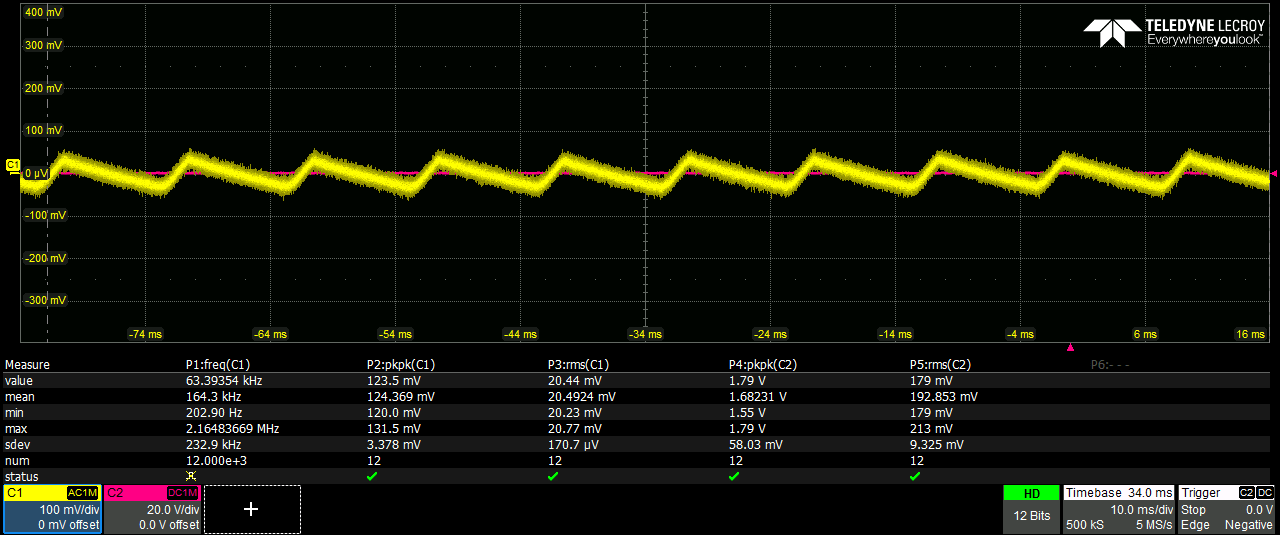The width and height of the screenshot is (1280, 535).
Task: Click the 400 mV vertical axis label
Action: [x=41, y=13]
